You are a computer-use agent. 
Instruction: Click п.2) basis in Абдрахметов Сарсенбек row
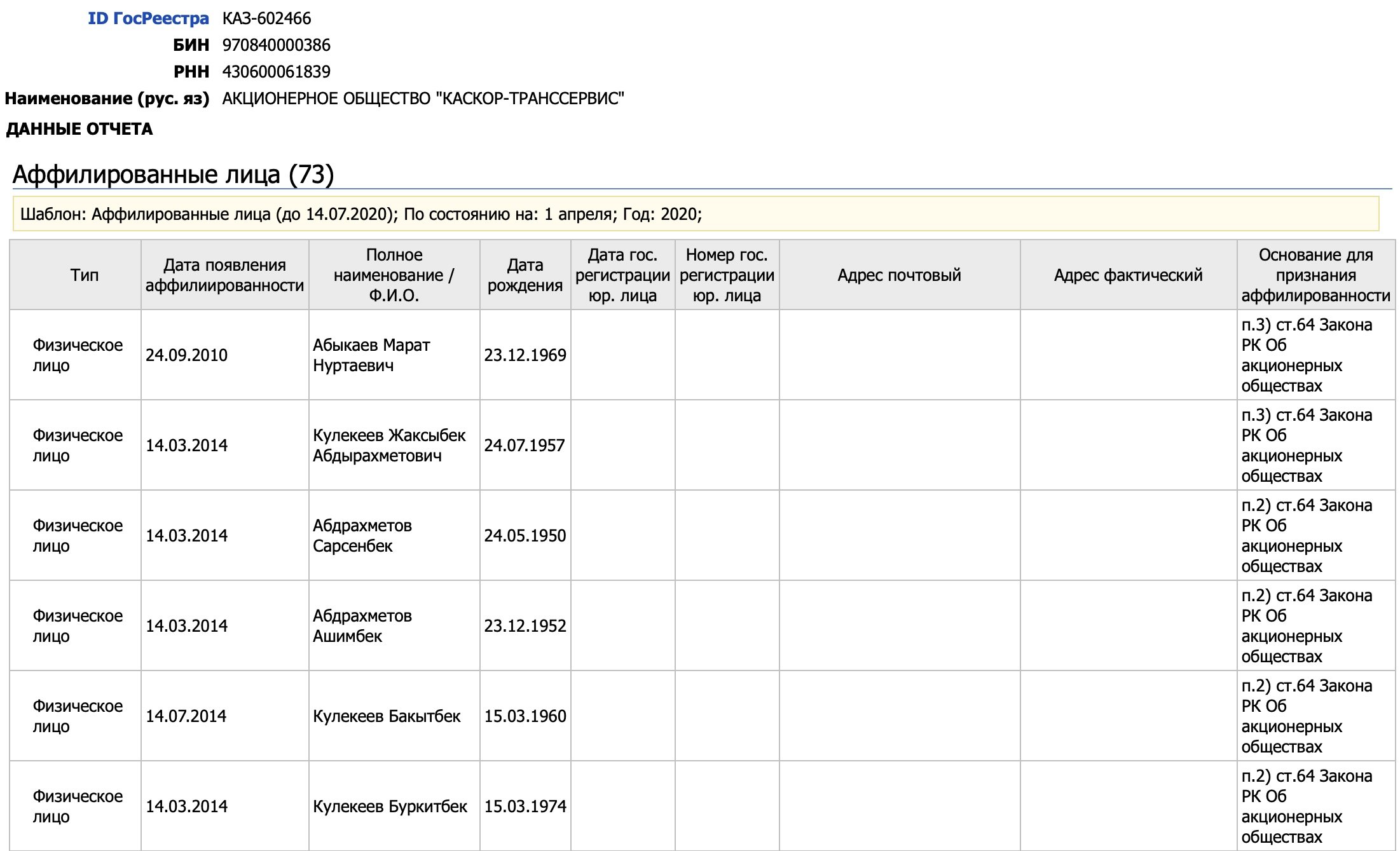[x=1307, y=536]
